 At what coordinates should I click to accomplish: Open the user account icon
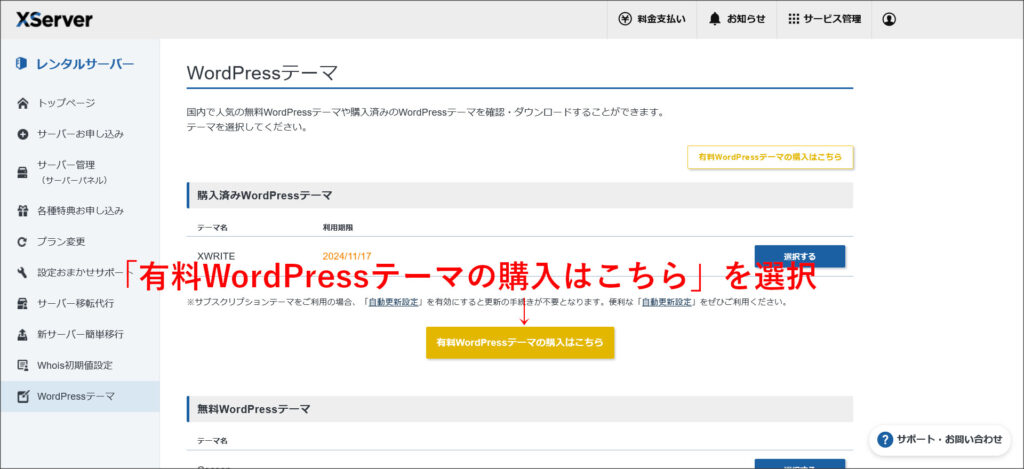point(889,19)
